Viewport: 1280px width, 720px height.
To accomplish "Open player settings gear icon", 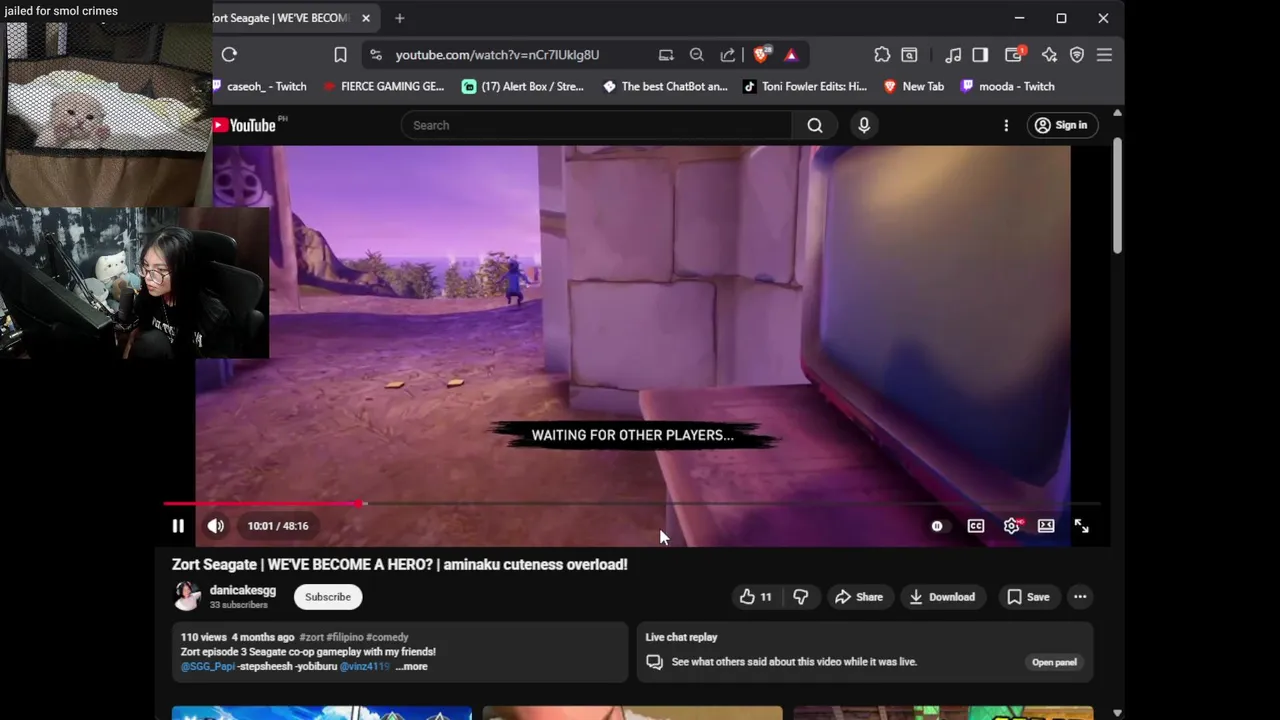I will tap(1012, 526).
